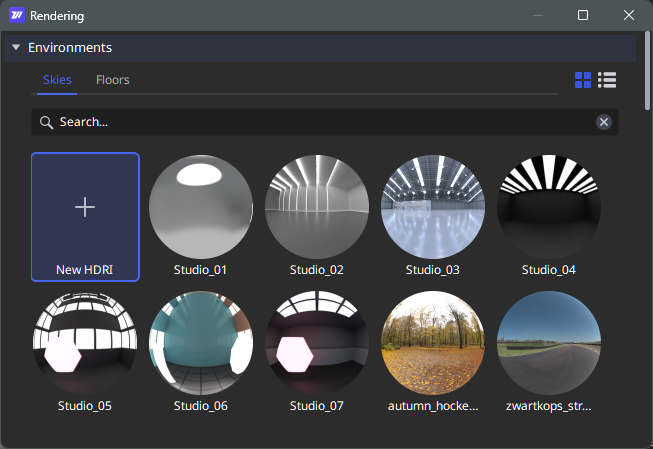The height and width of the screenshot is (449, 653).
Task: Choose the Studio_03 HDRI environment
Action: tap(433, 208)
